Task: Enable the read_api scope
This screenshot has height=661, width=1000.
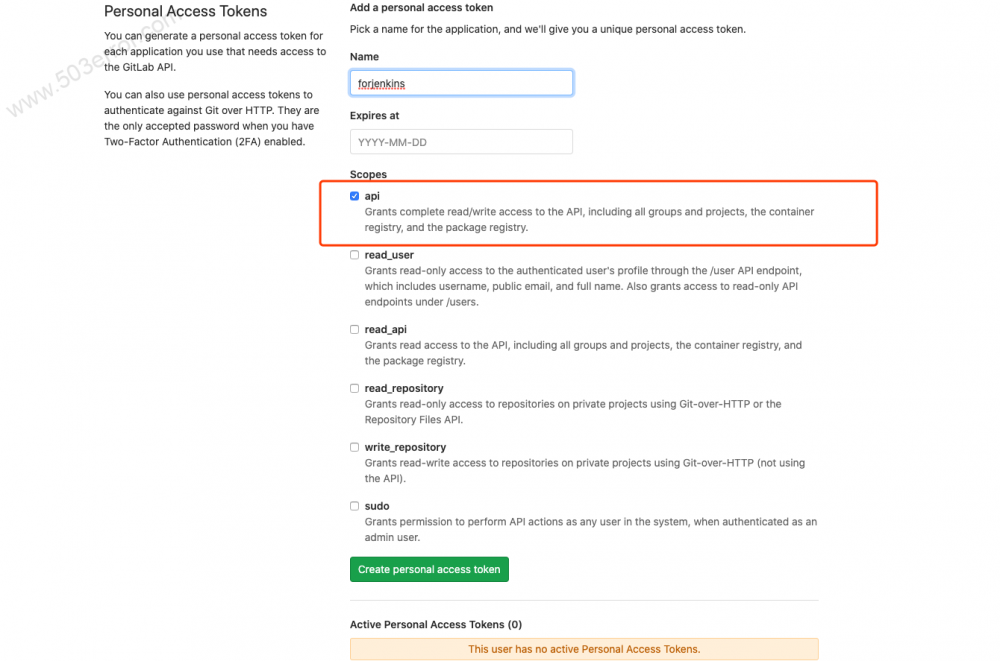Action: tap(354, 329)
